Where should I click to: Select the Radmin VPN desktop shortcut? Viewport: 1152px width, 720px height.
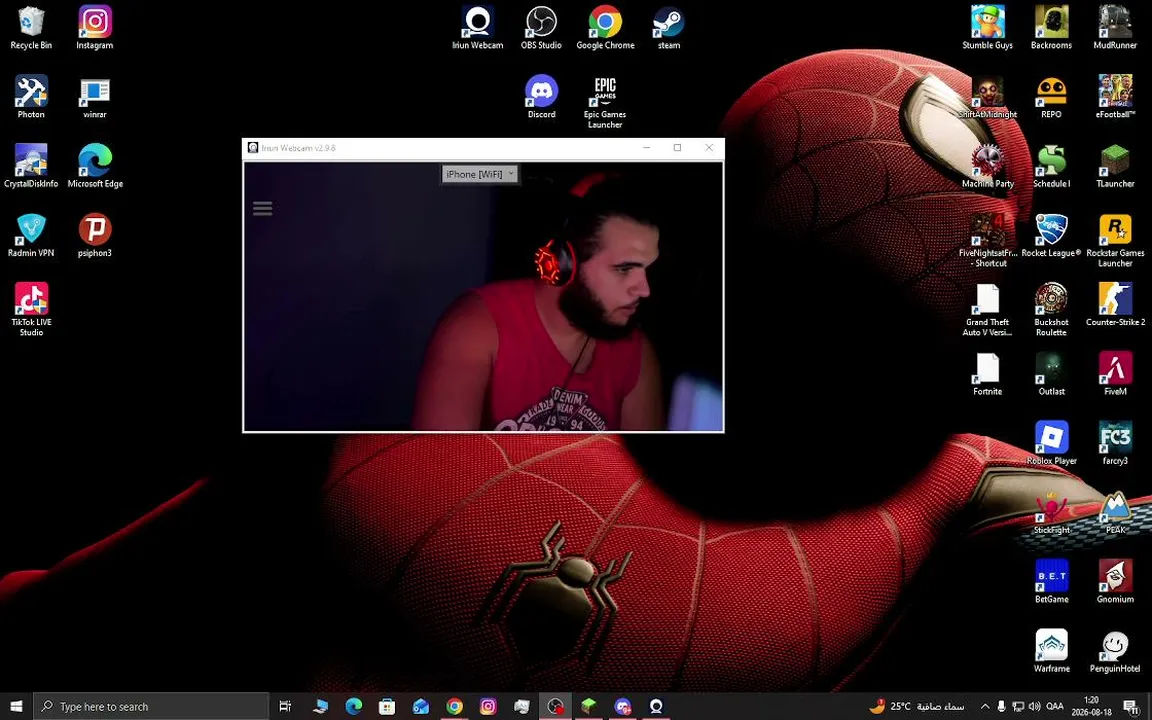pos(31,235)
